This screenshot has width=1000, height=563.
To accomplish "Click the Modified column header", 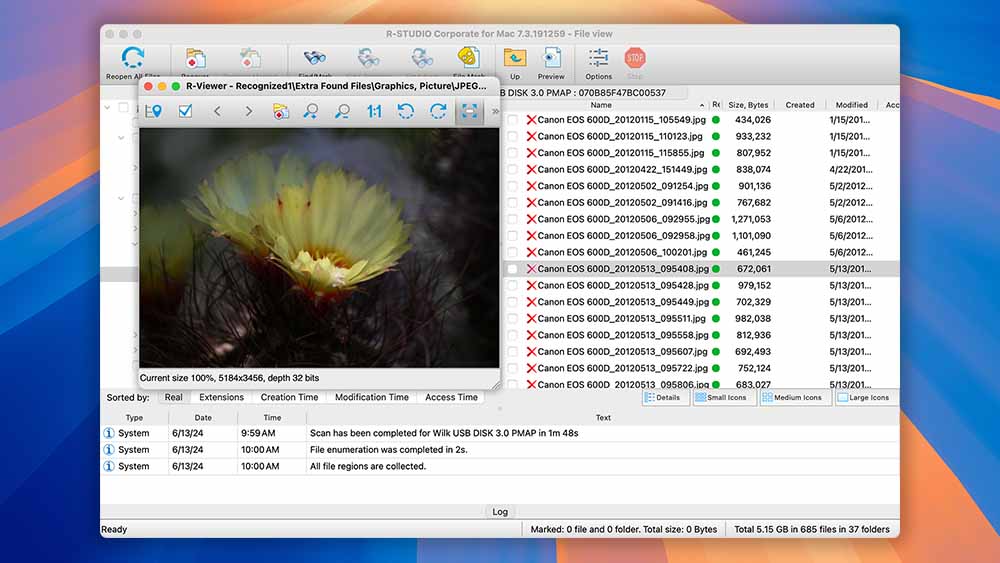I will (851, 105).
